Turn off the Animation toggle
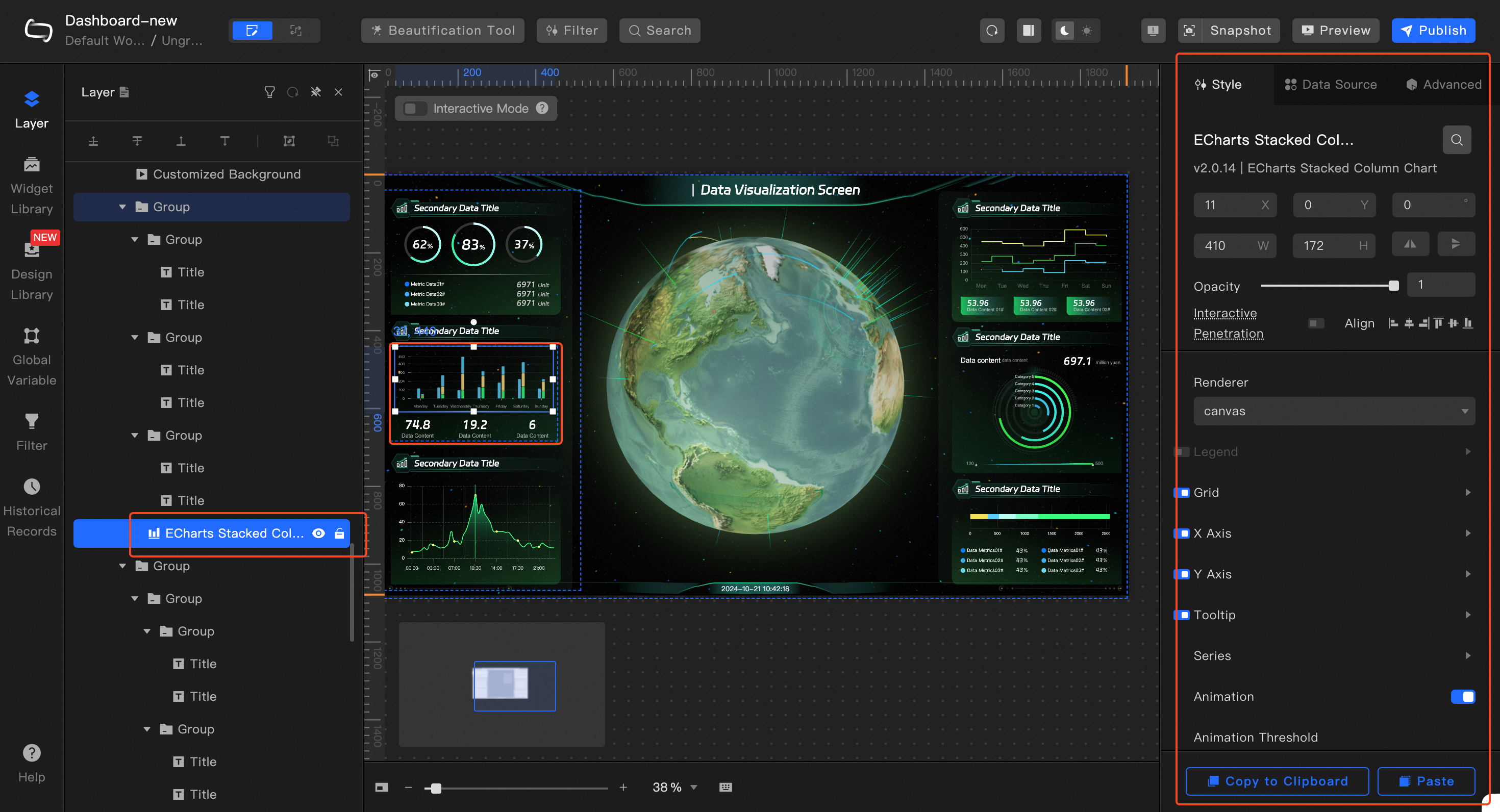Screen dimensions: 1500x812 coord(1462,696)
